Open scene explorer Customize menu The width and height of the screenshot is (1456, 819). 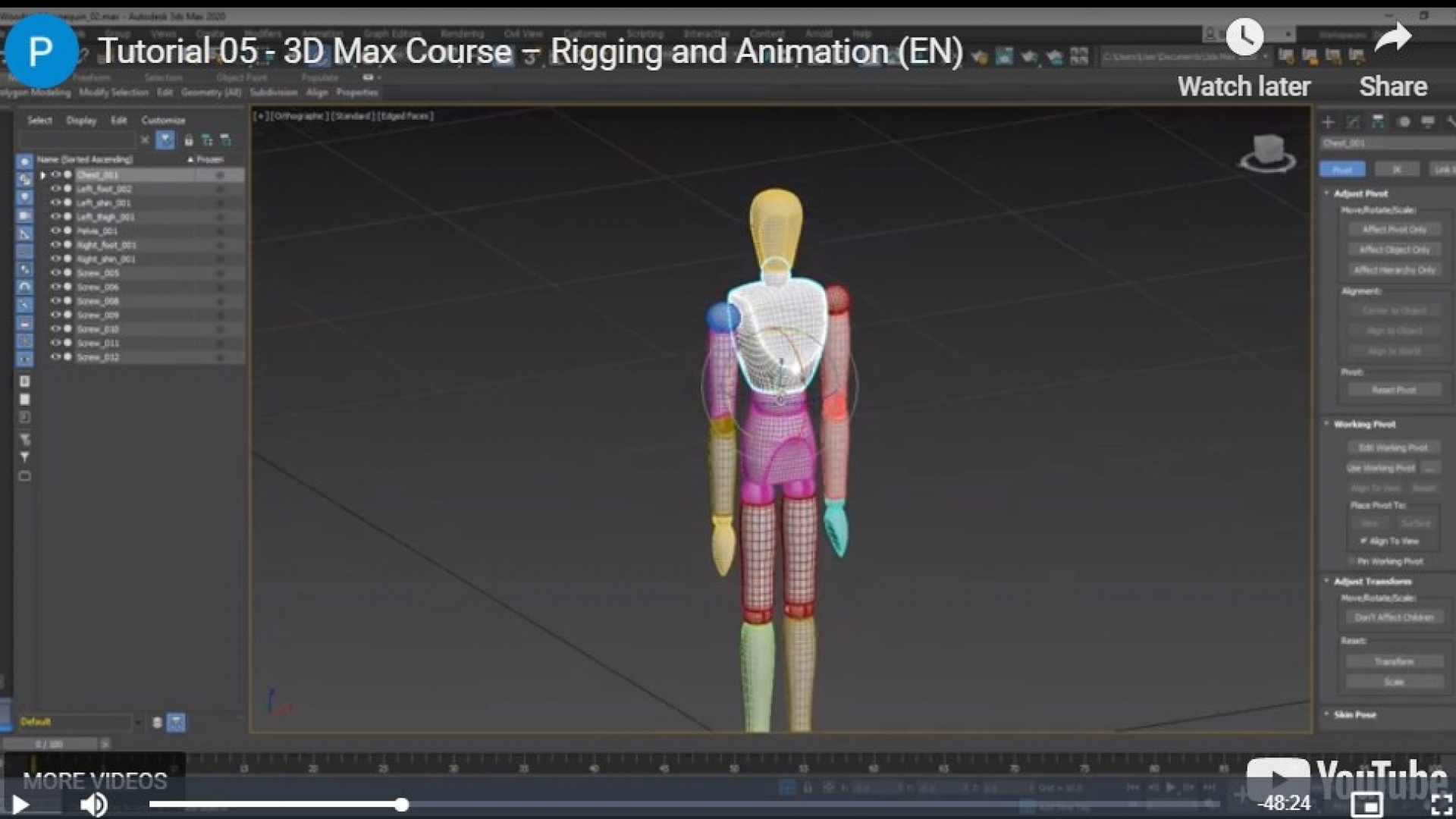coord(163,121)
